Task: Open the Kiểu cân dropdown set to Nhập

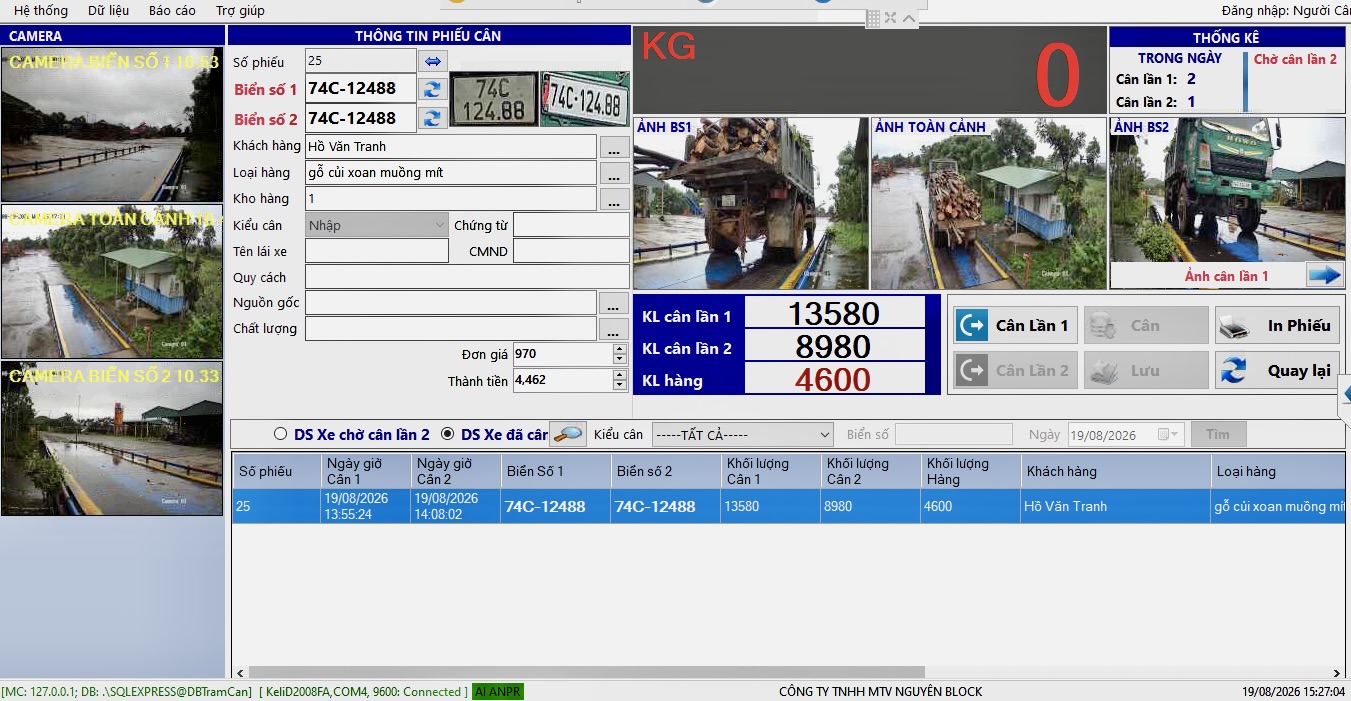Action: tap(377, 225)
